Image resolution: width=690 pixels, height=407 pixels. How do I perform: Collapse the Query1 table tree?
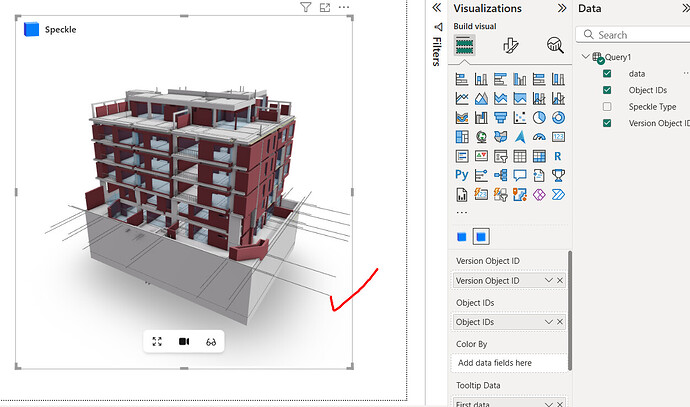click(585, 57)
